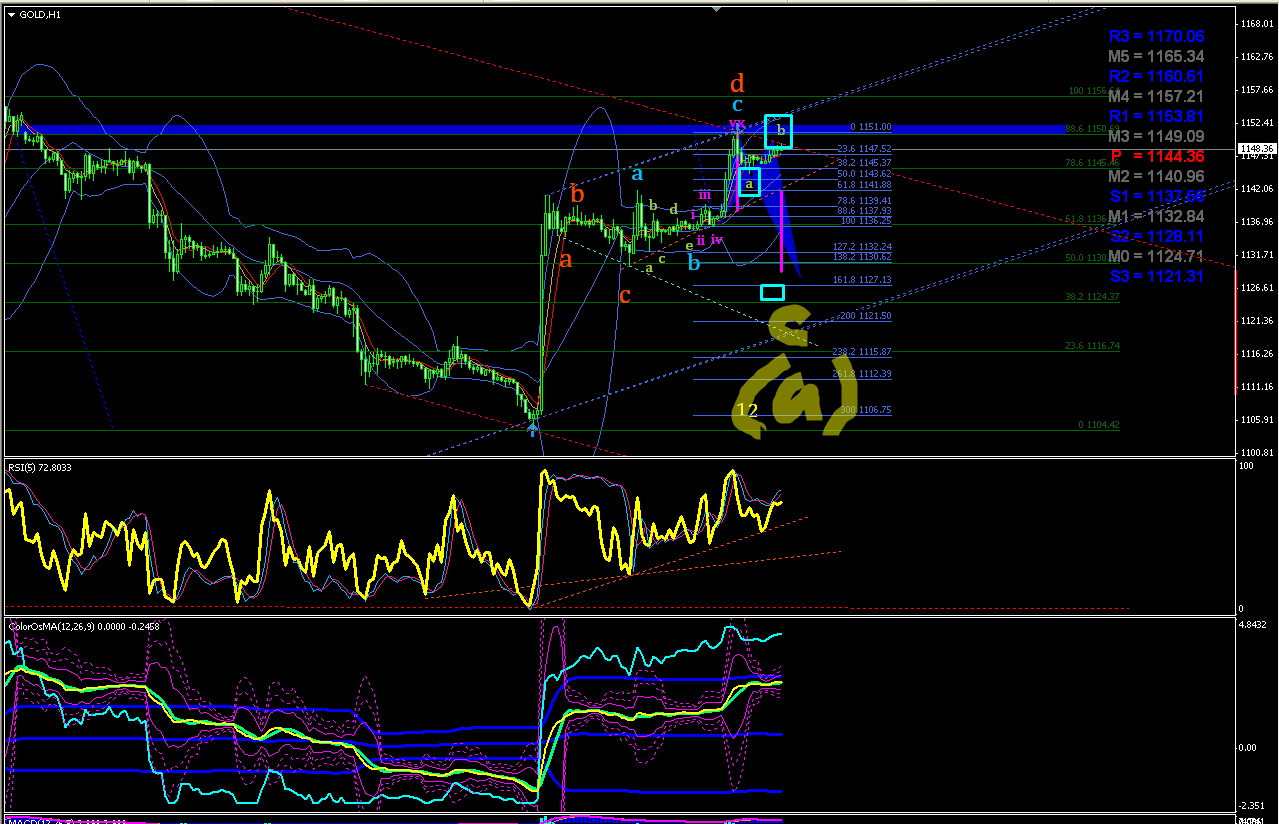Click the S2 = 1128.11 support label

click(x=1156, y=236)
